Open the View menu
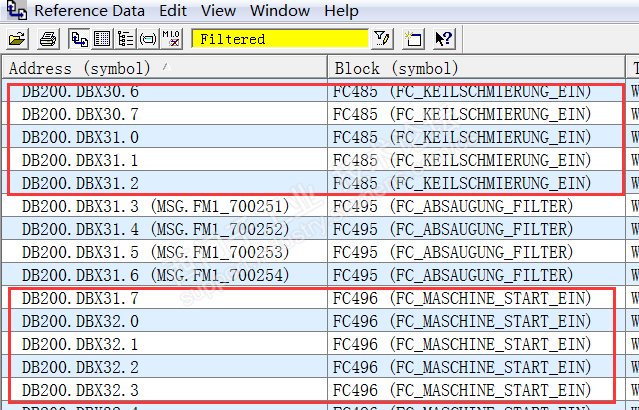This screenshot has width=639, height=410. click(x=218, y=11)
